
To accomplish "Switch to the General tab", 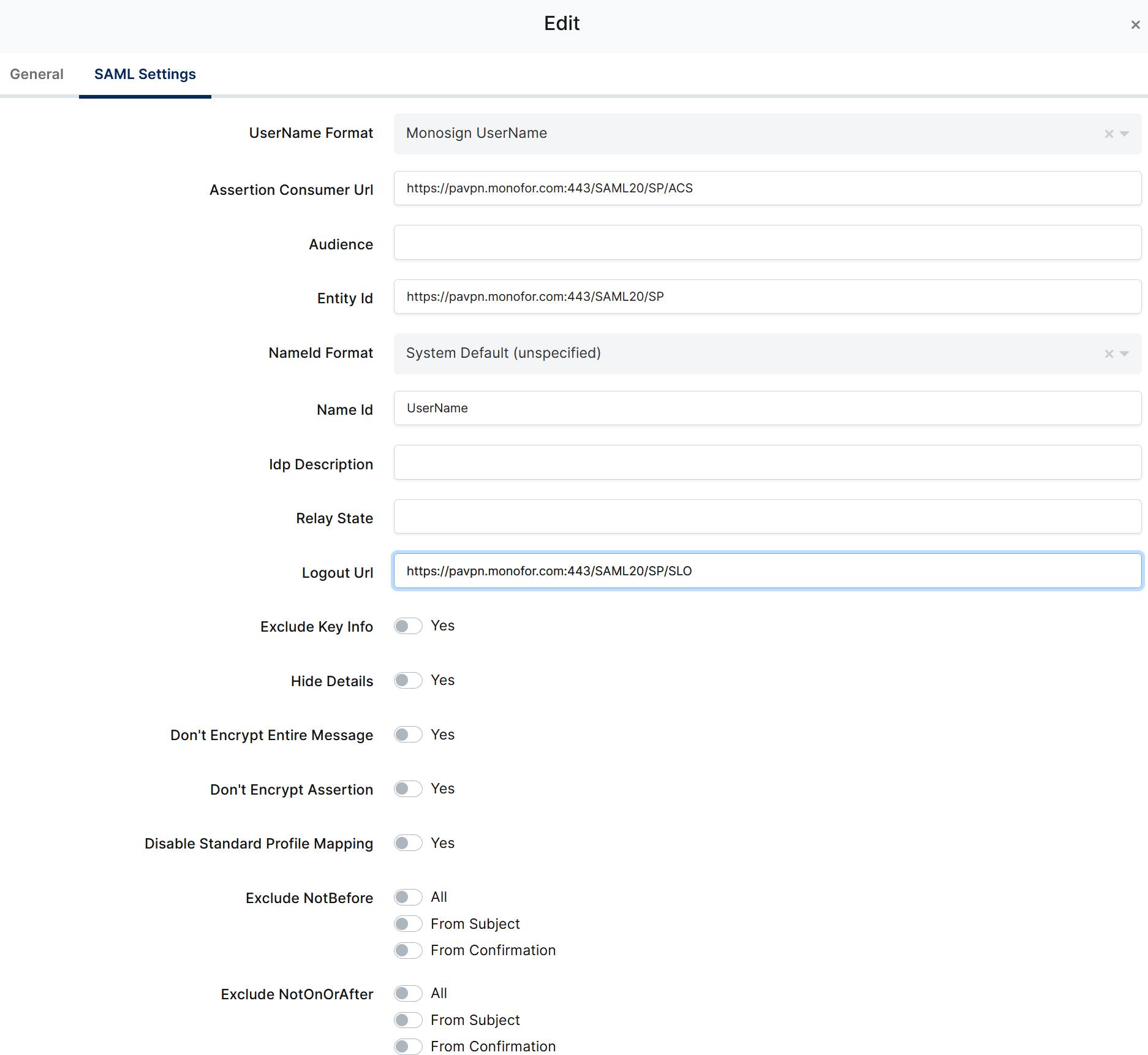I will pyautogui.click(x=37, y=74).
